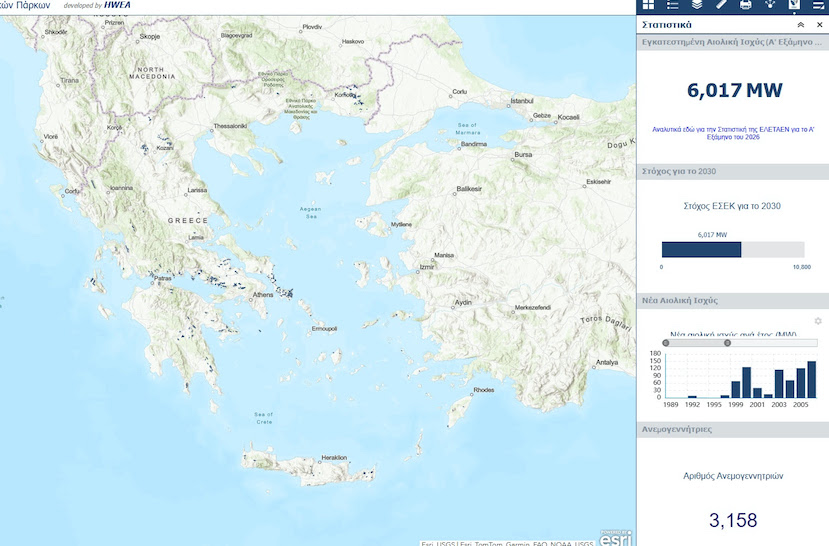Click the filled 6,017 MW progress bar
829x546 pixels.
click(702, 249)
